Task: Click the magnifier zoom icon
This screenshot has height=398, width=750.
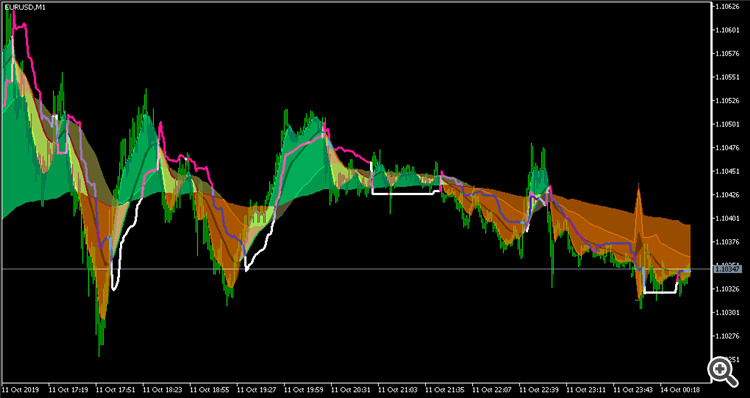Action: tap(722, 371)
